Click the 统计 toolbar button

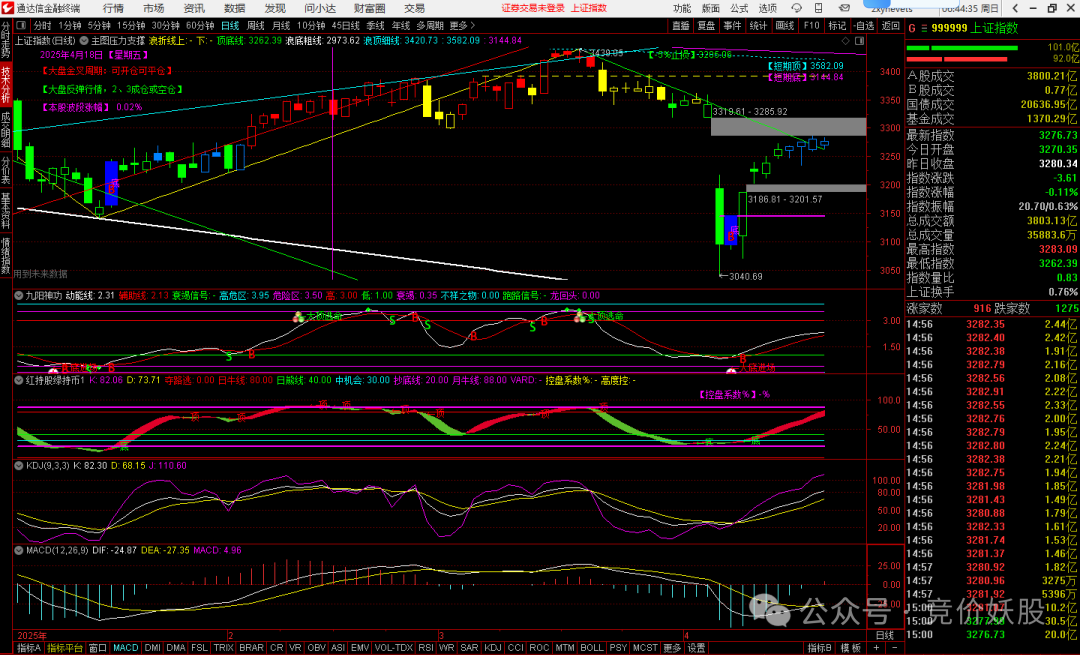click(758, 25)
